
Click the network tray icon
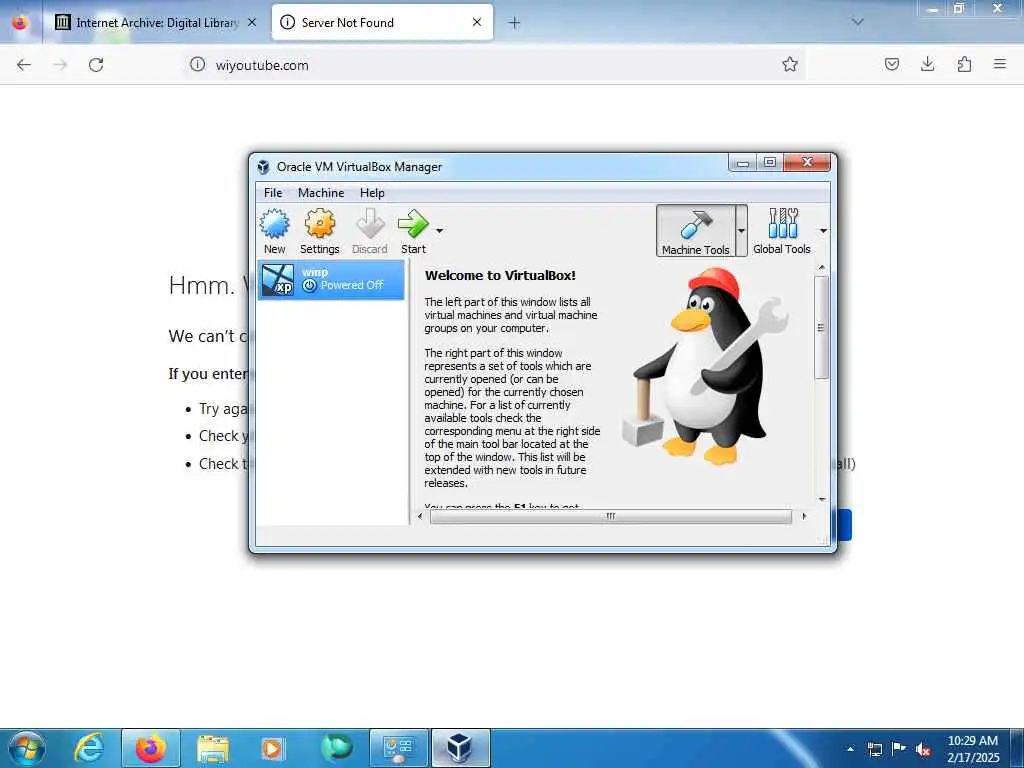(x=875, y=749)
